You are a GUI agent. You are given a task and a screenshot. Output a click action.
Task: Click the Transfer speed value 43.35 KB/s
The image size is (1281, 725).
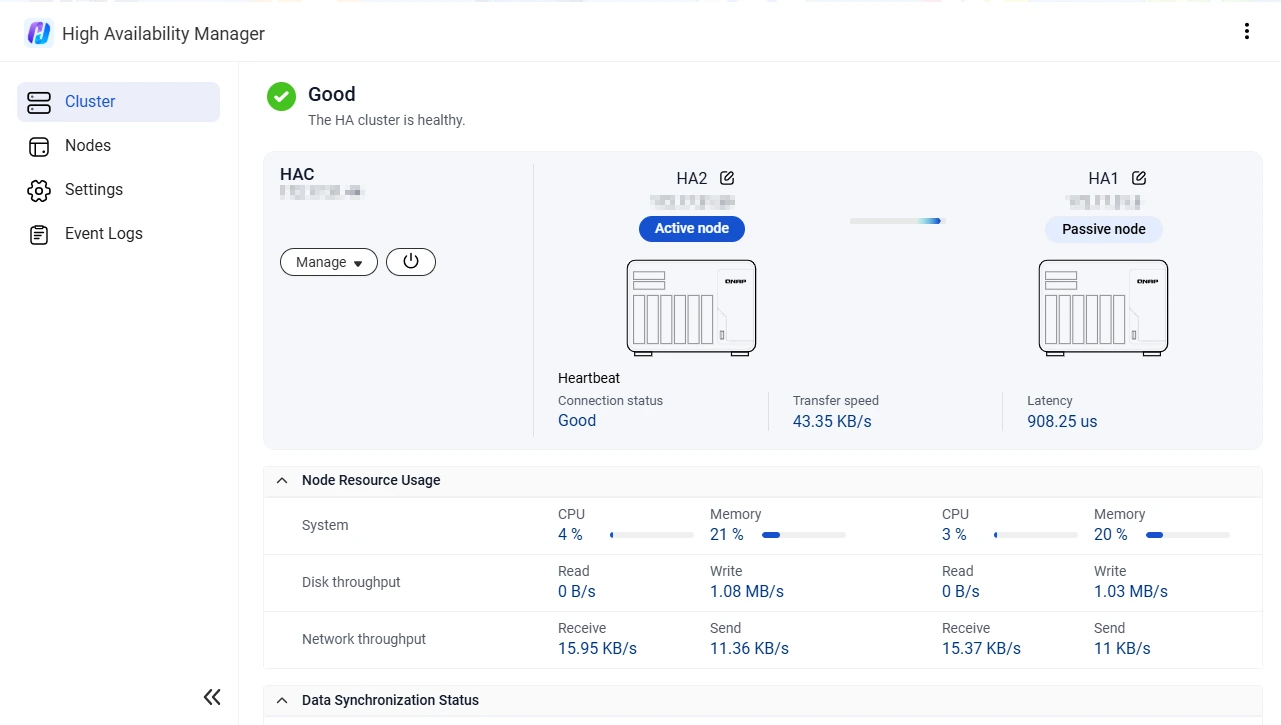832,421
